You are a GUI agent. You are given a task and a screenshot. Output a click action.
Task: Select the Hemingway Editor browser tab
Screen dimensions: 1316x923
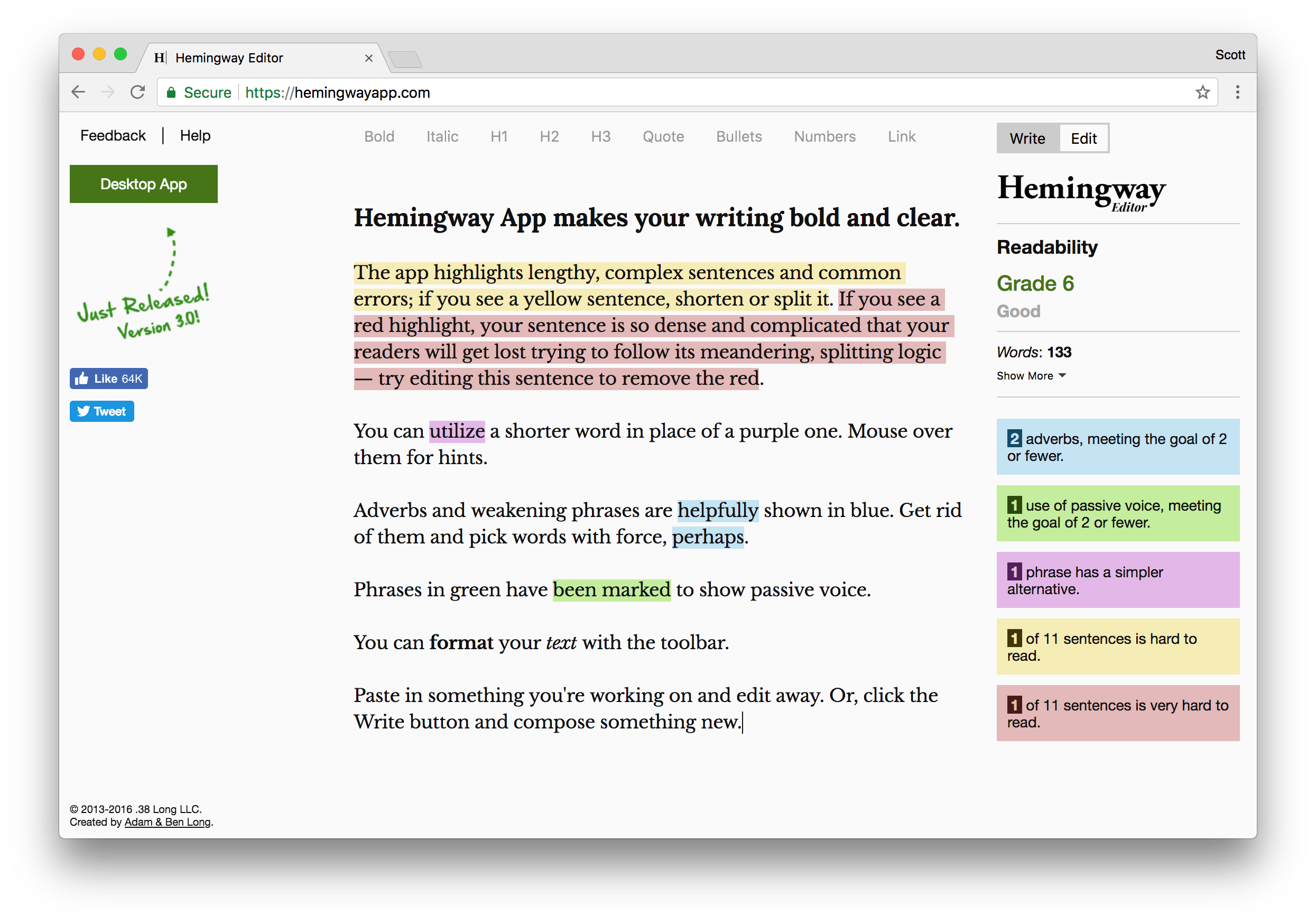tap(264, 58)
